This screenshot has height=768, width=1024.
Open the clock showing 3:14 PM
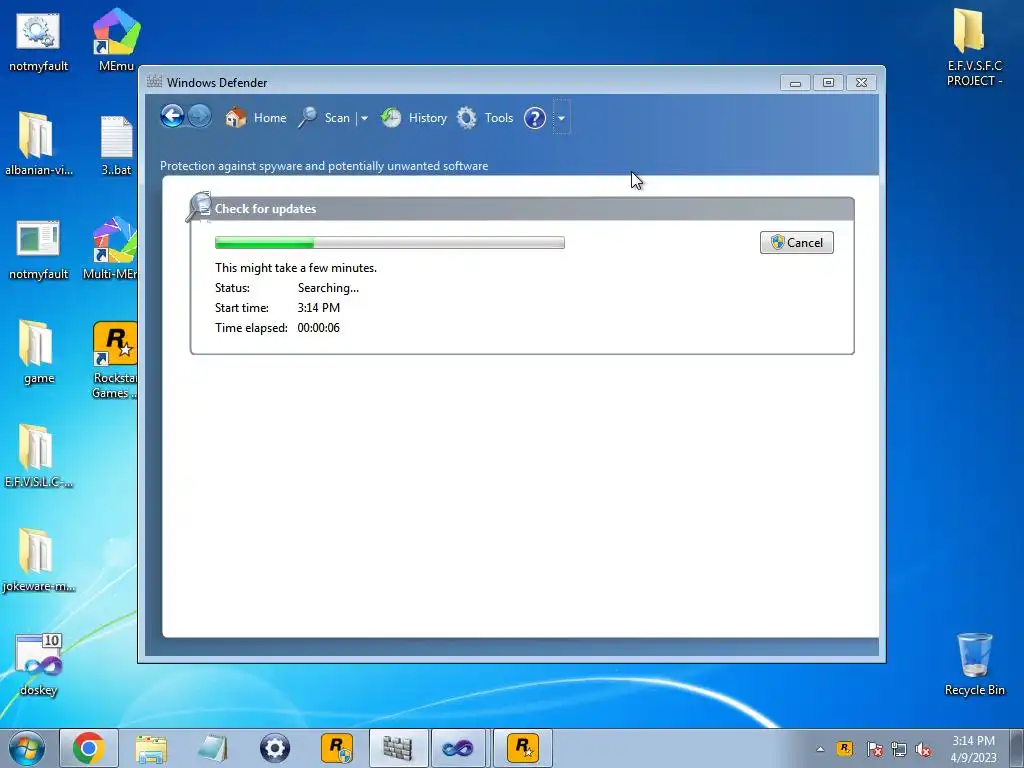point(974,749)
